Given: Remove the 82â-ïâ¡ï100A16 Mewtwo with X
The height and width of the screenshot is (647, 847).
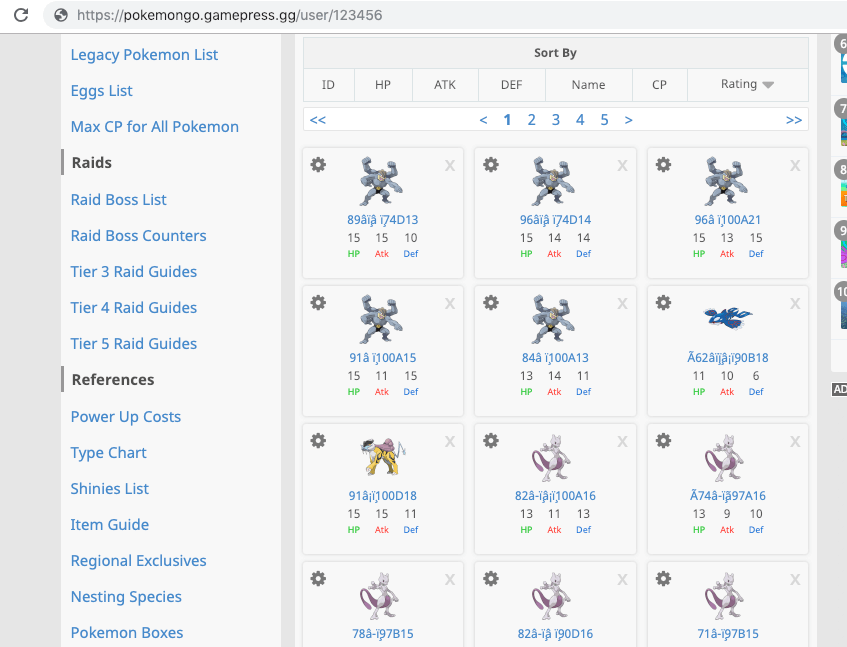Looking at the screenshot, I should 622,442.
